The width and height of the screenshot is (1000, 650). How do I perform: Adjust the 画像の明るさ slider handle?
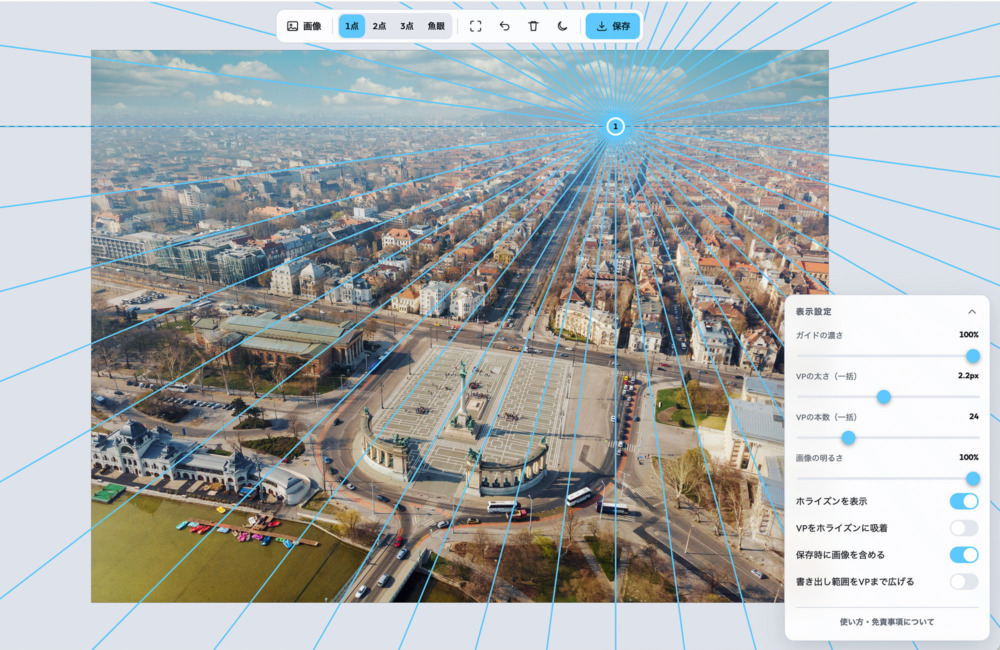point(973,478)
